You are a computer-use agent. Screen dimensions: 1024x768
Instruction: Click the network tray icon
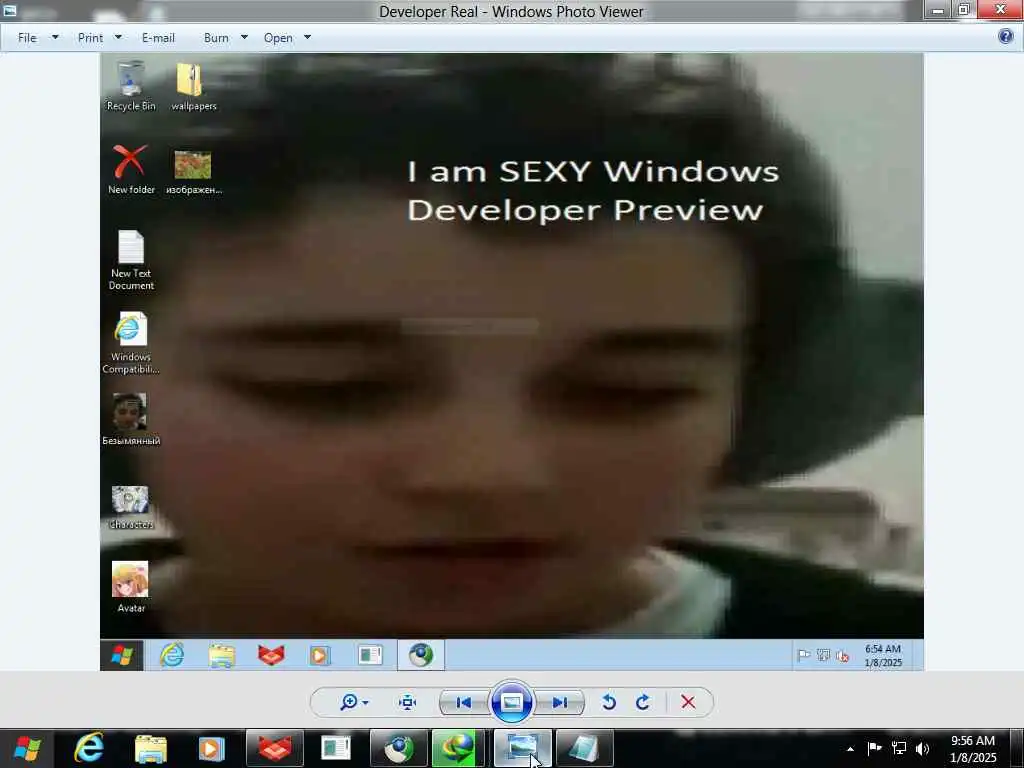899,748
